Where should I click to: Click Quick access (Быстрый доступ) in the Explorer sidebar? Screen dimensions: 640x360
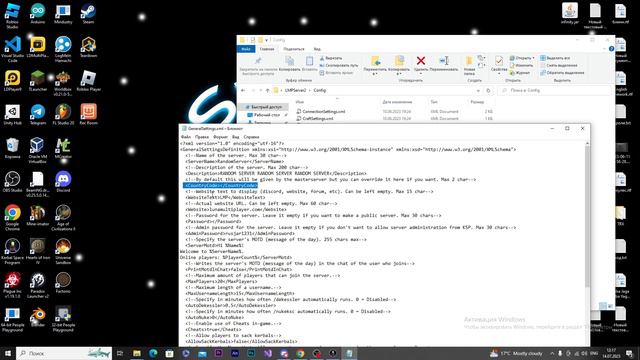pos(263,107)
